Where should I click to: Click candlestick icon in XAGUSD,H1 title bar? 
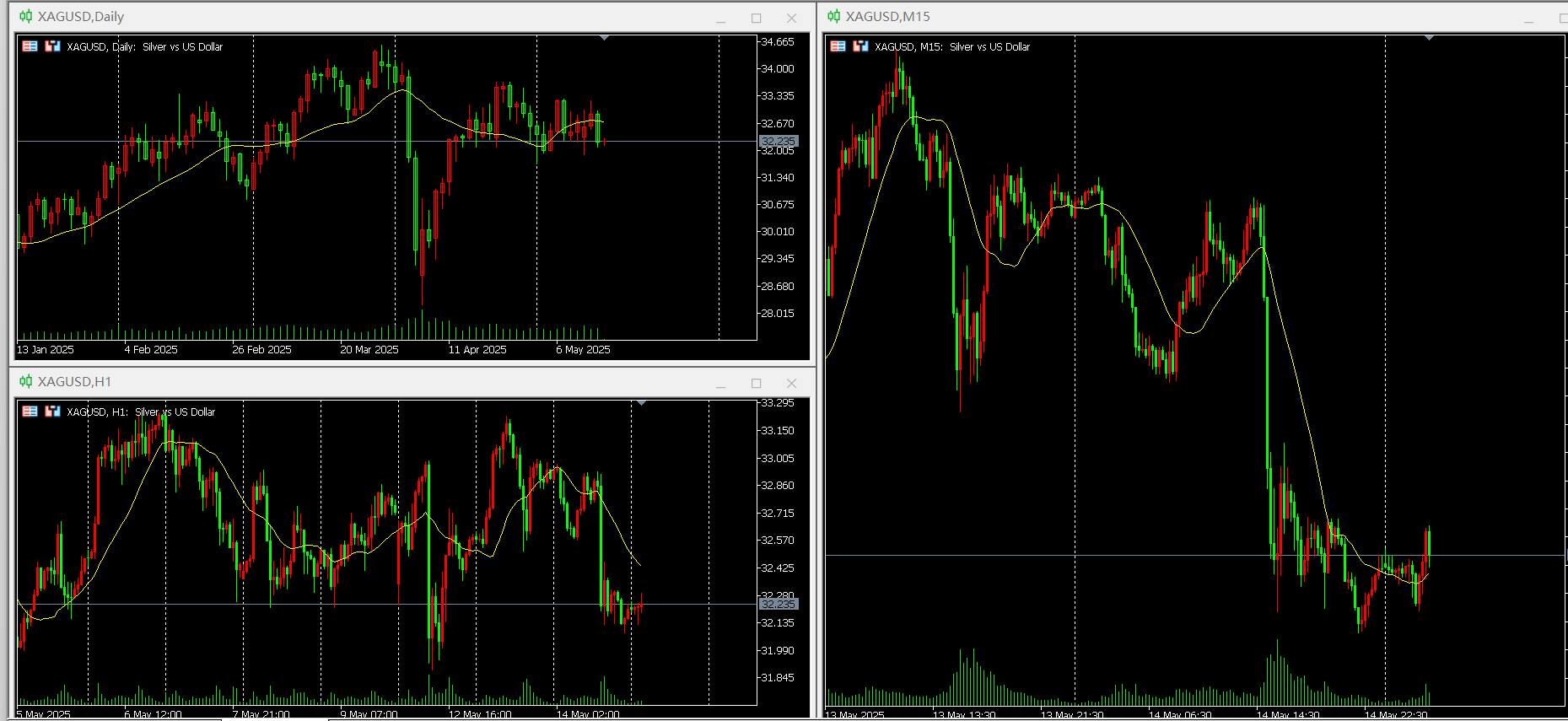[26, 381]
